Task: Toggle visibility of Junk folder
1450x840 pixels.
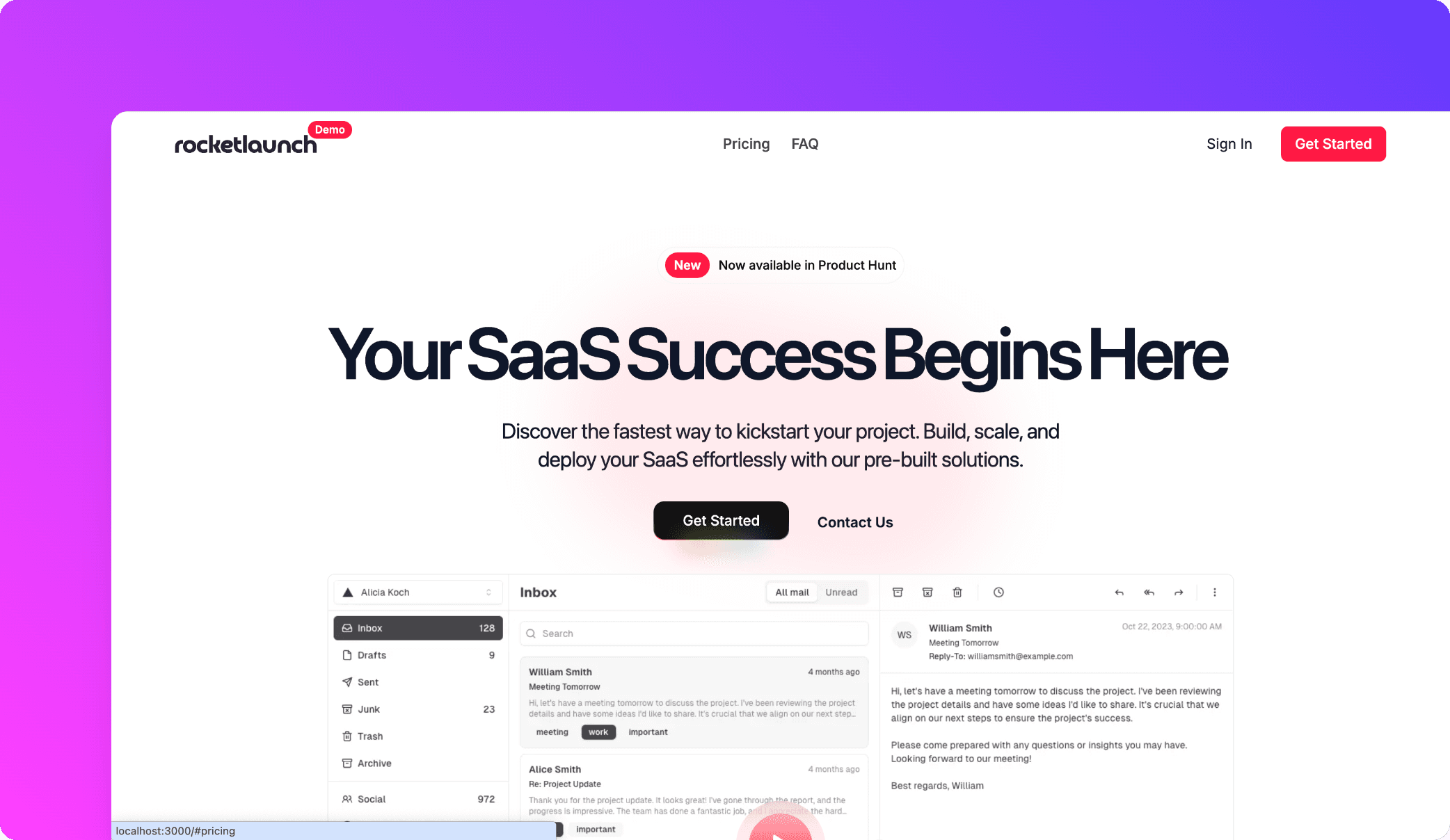Action: [415, 709]
